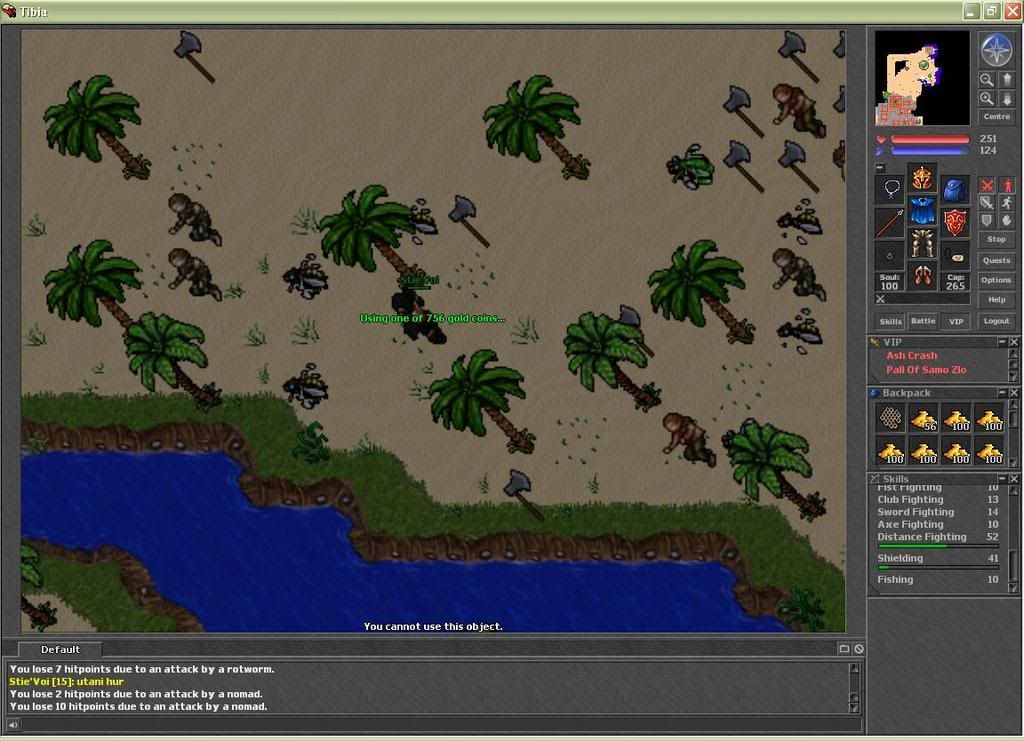Viewport: 1024px width, 741px height.
Task: Click the conditions status bar icon
Action: [x=880, y=300]
